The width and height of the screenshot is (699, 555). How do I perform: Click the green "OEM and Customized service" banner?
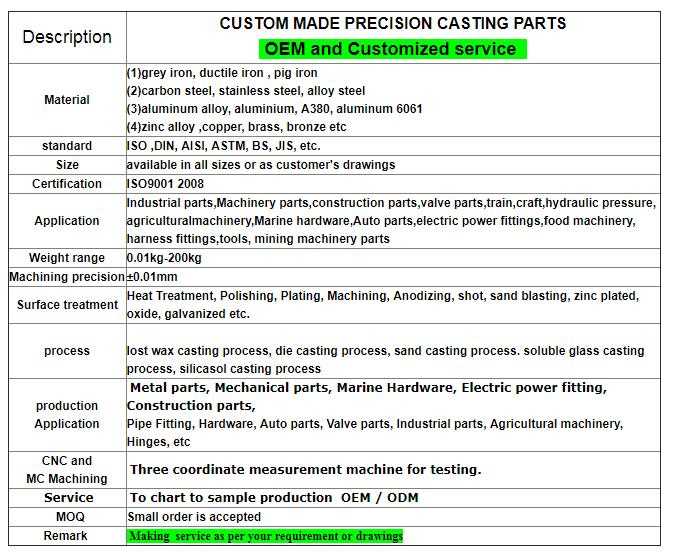[x=392, y=48]
